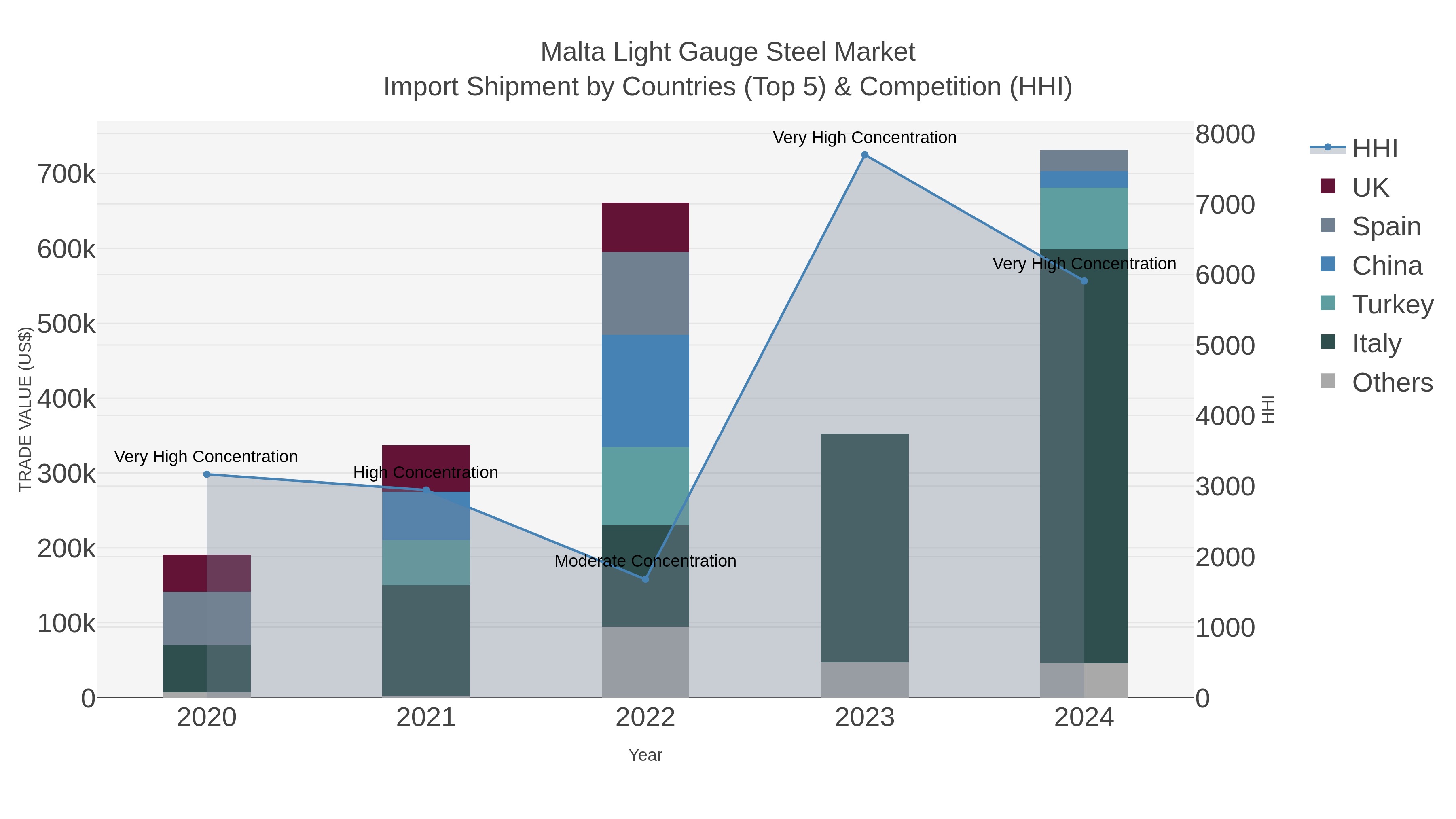Click the 2022 x-axis tick label
The height and width of the screenshot is (819, 1456).
[645, 718]
